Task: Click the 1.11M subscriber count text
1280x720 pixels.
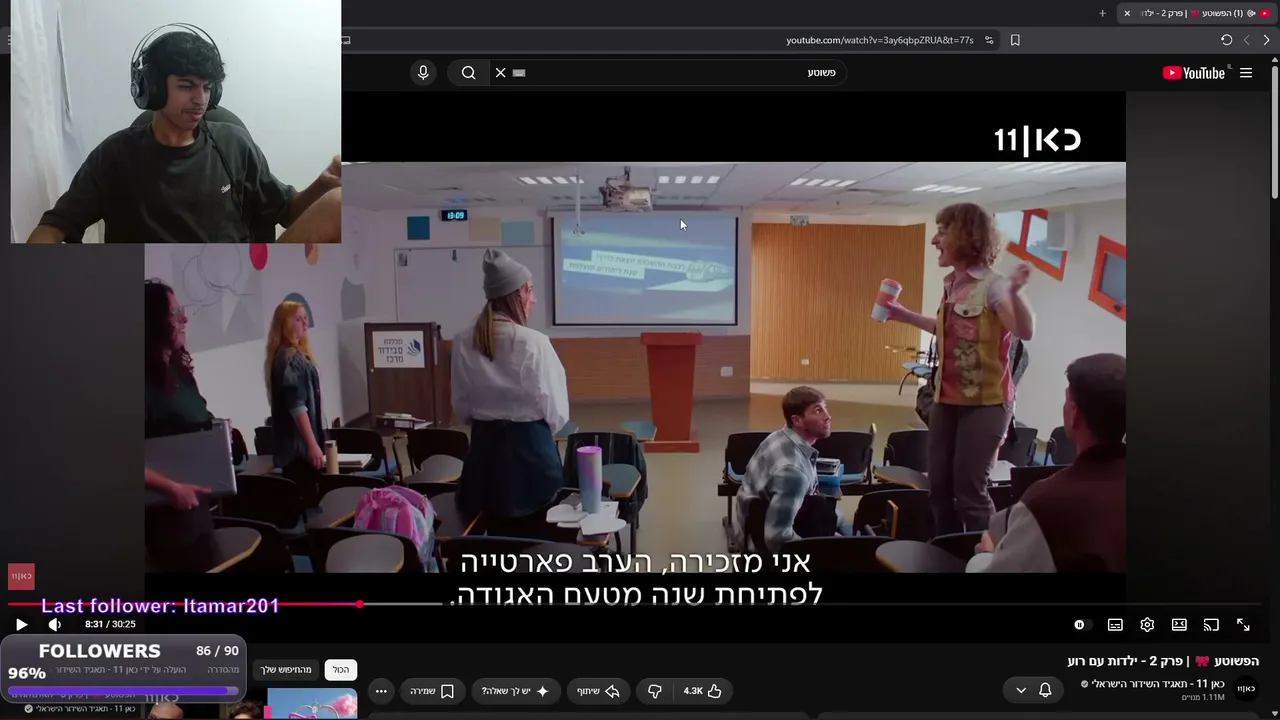Action: click(x=1203, y=698)
